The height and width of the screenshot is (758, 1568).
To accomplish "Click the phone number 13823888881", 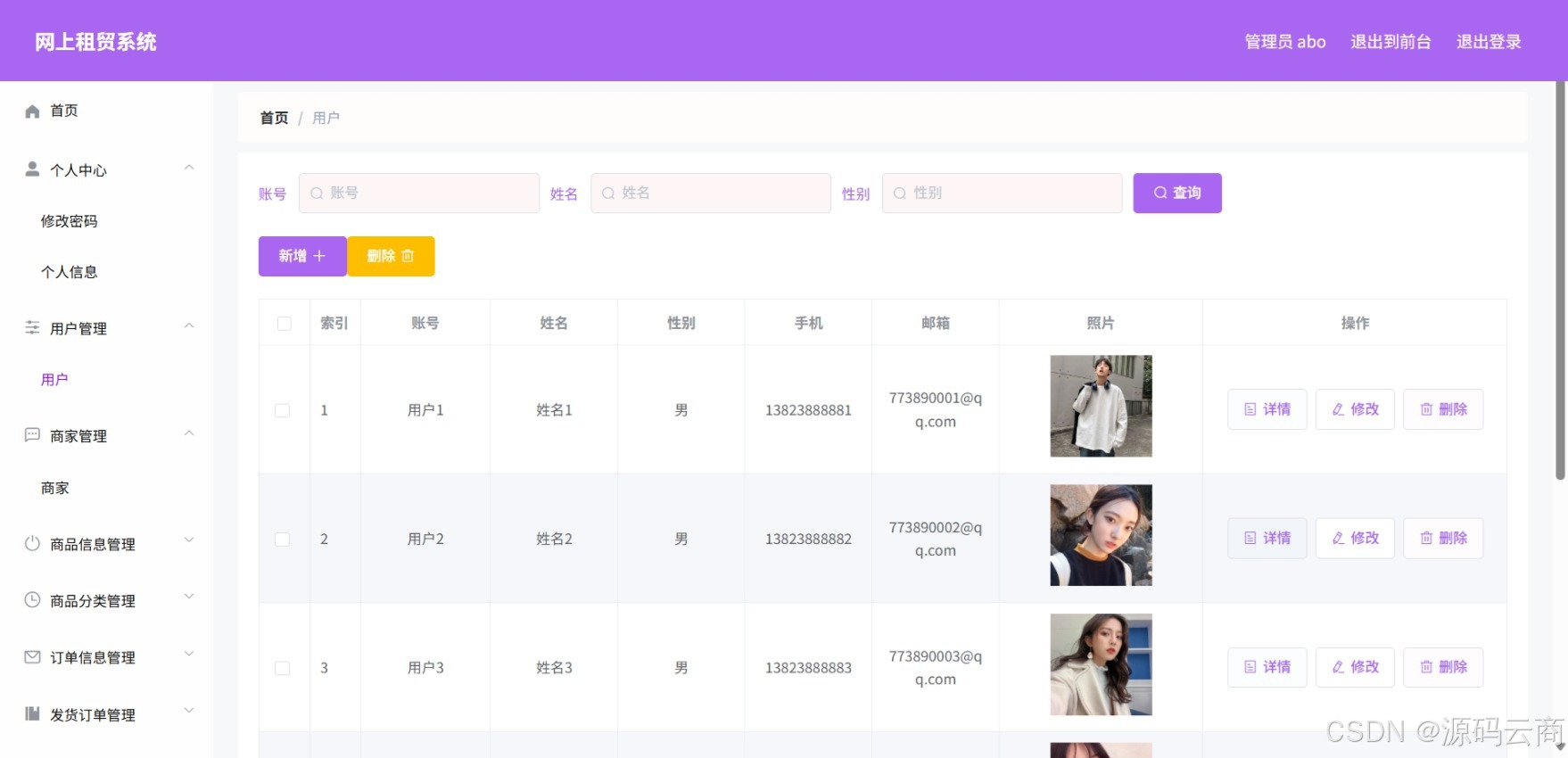I will (x=808, y=410).
